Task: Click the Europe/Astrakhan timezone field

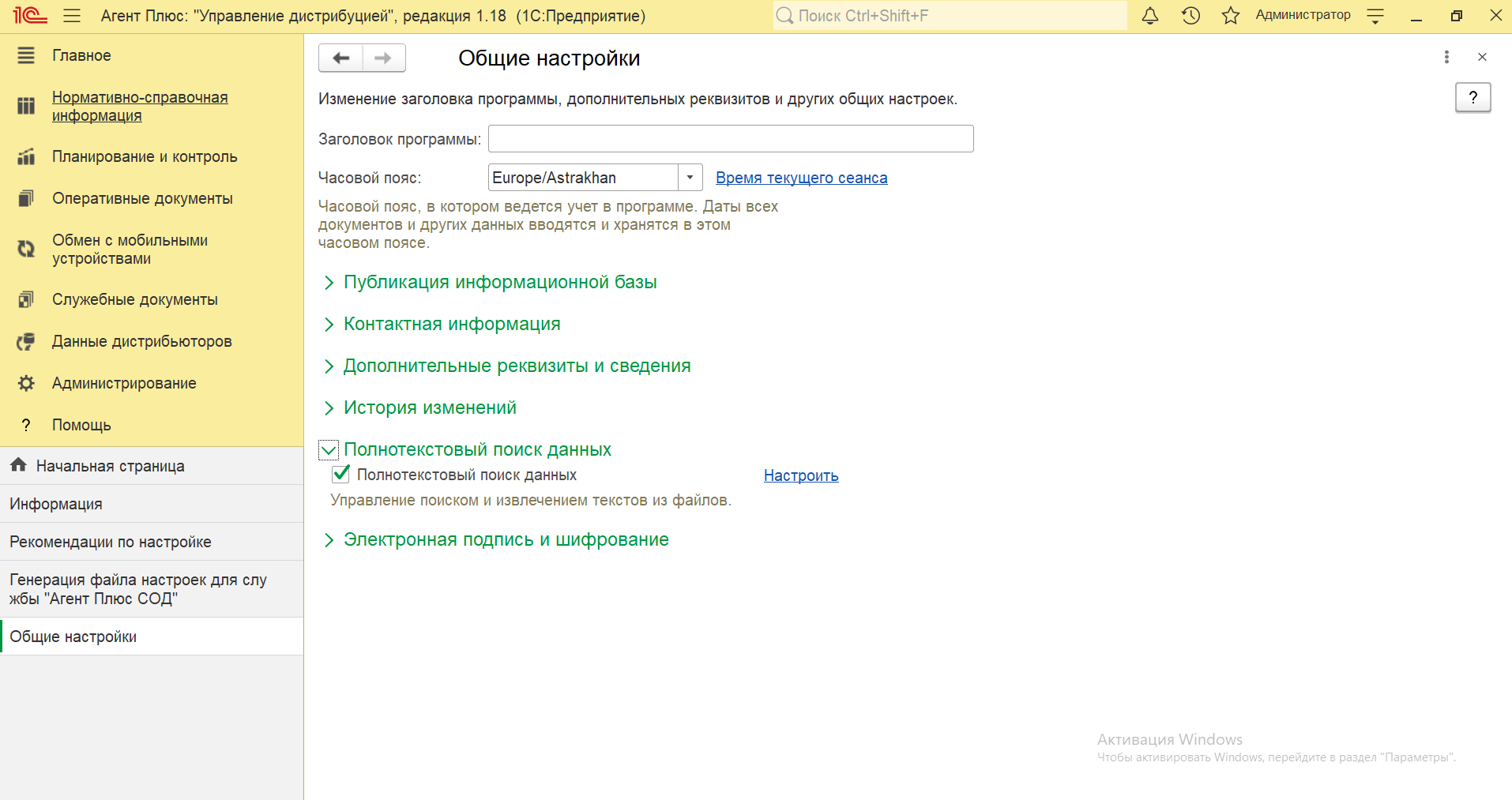Action: coord(583,177)
